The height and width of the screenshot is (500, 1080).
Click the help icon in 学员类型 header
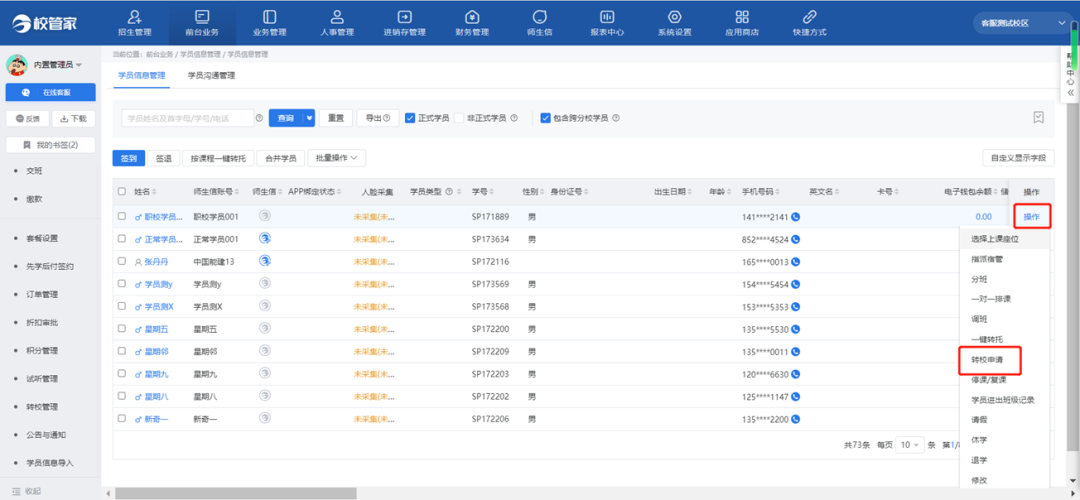click(x=449, y=191)
